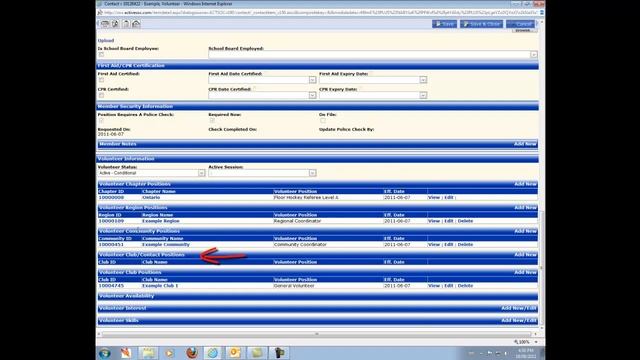Click Add New/Edit for Volunteer Interest
The image size is (640, 360).
(519, 309)
